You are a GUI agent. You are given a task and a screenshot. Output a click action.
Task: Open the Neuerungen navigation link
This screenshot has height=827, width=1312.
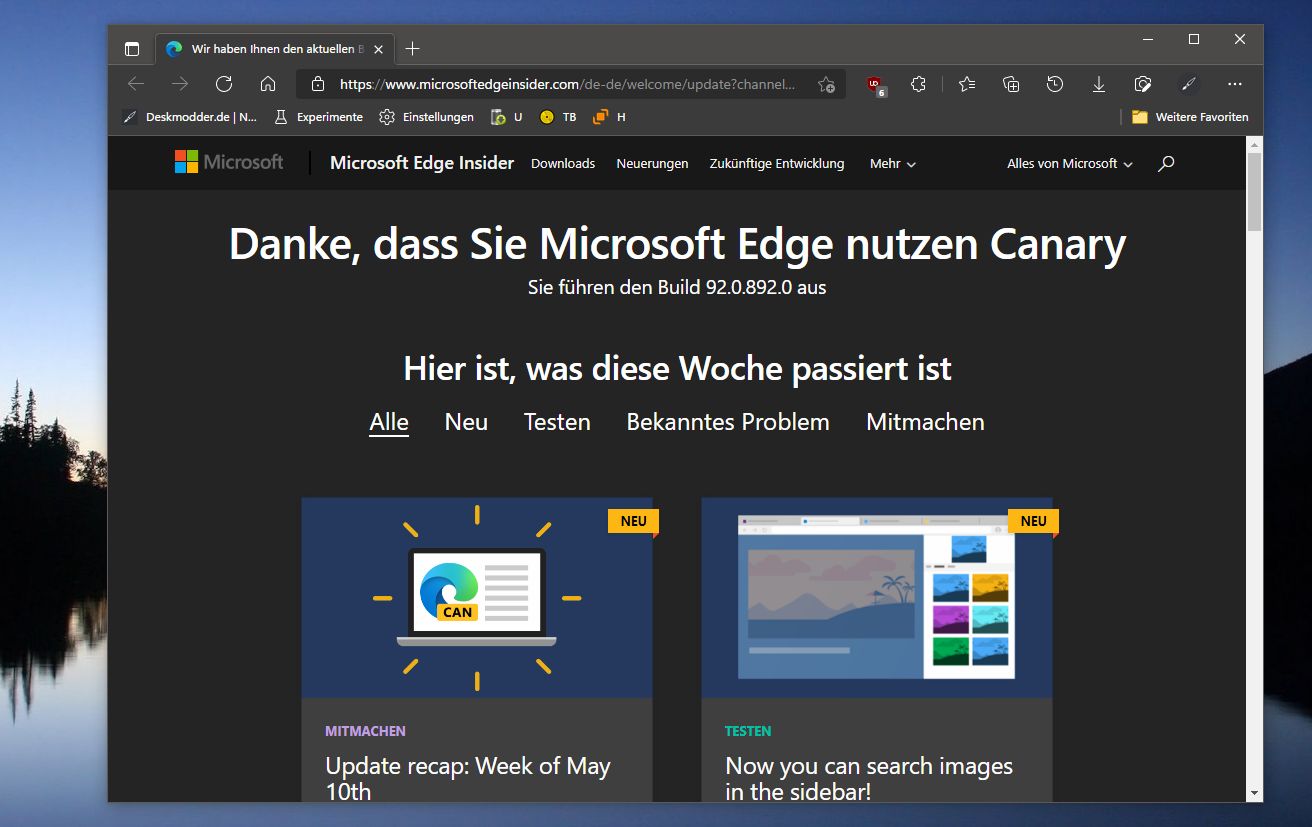[x=652, y=163]
